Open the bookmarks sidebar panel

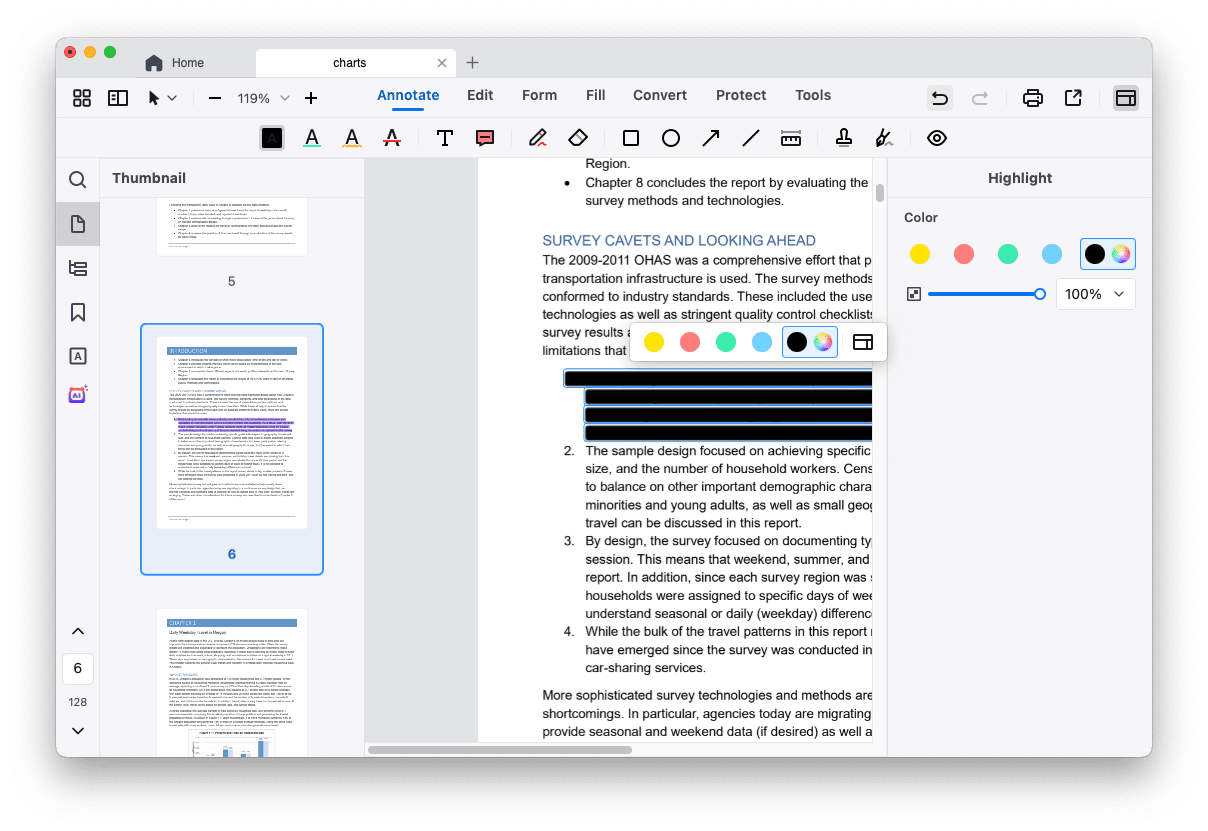(x=78, y=312)
